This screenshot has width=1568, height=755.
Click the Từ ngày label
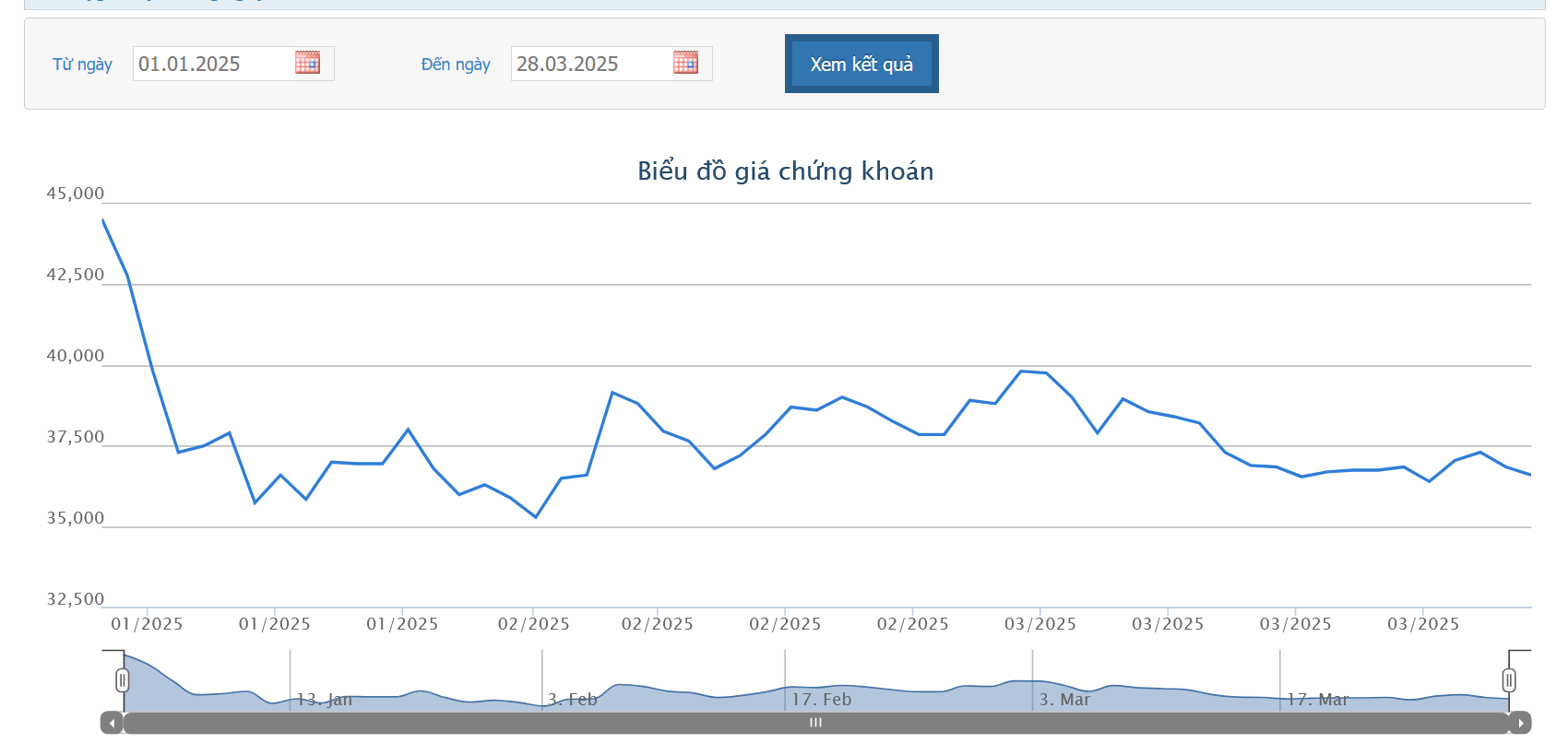pos(82,64)
